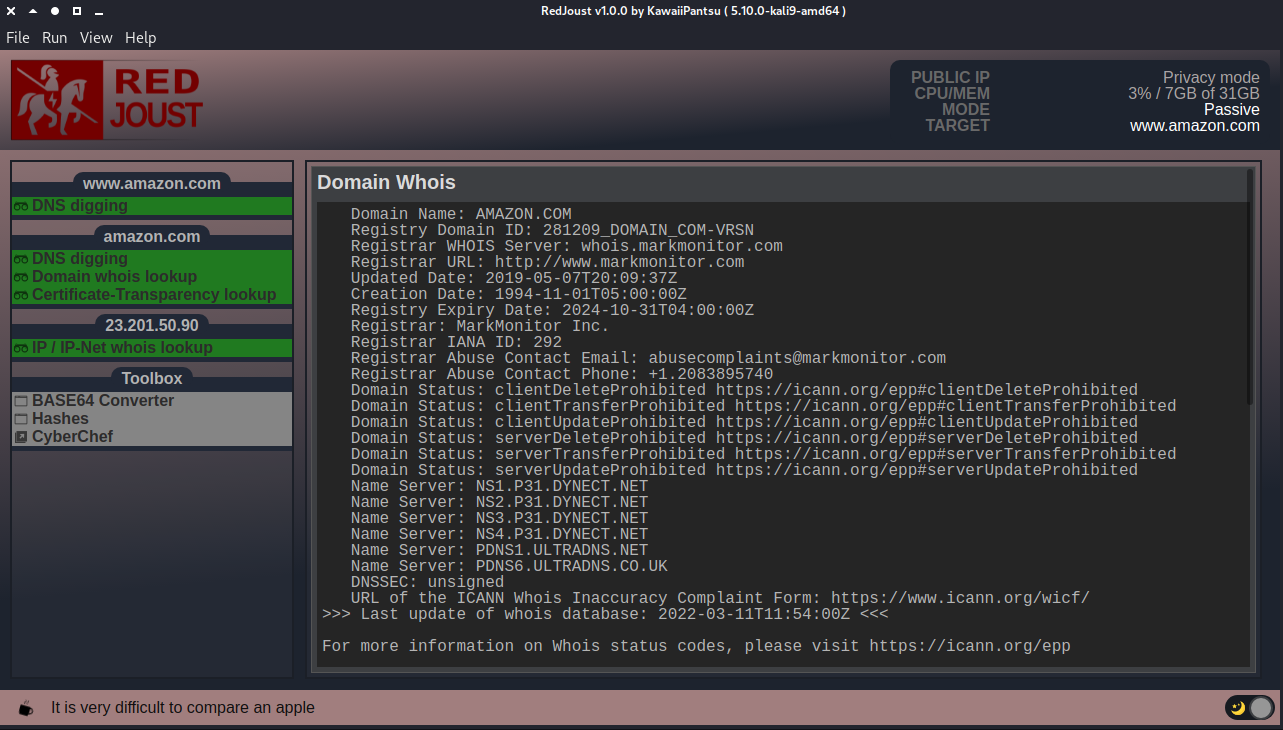Click the MODE label
This screenshot has height=730, width=1283.
pyautogui.click(x=965, y=110)
